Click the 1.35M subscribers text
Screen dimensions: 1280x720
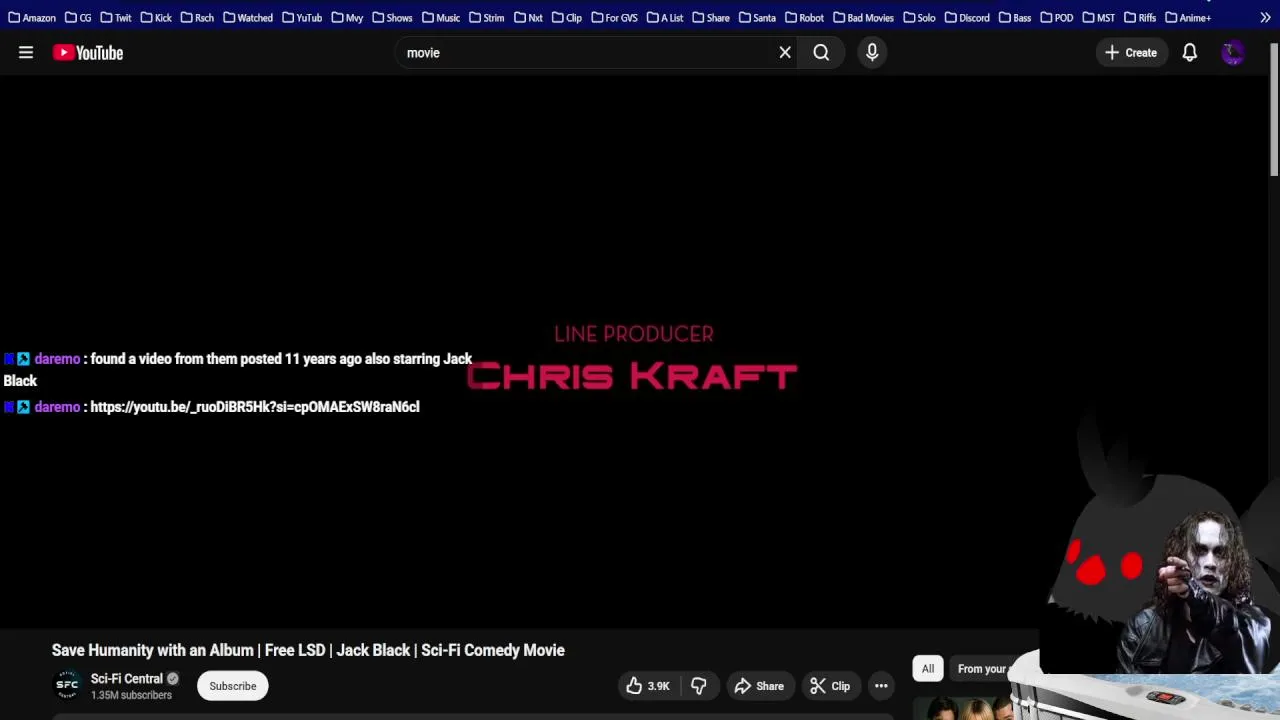131,695
